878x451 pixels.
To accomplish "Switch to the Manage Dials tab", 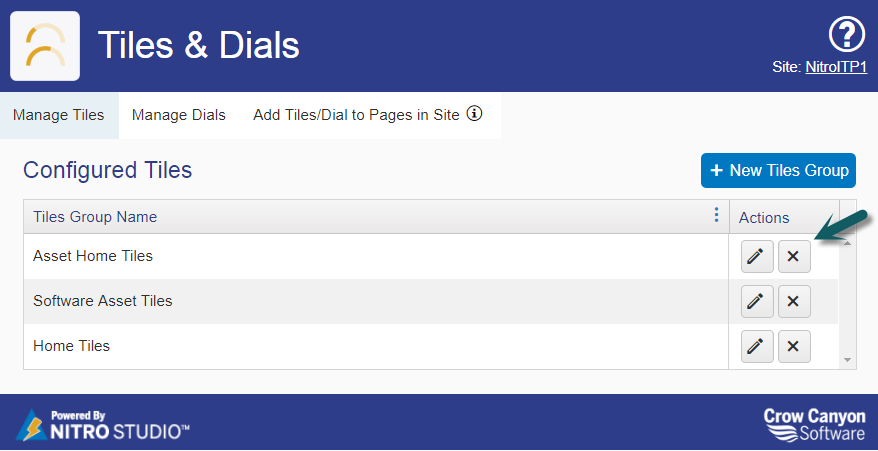I will (x=179, y=115).
